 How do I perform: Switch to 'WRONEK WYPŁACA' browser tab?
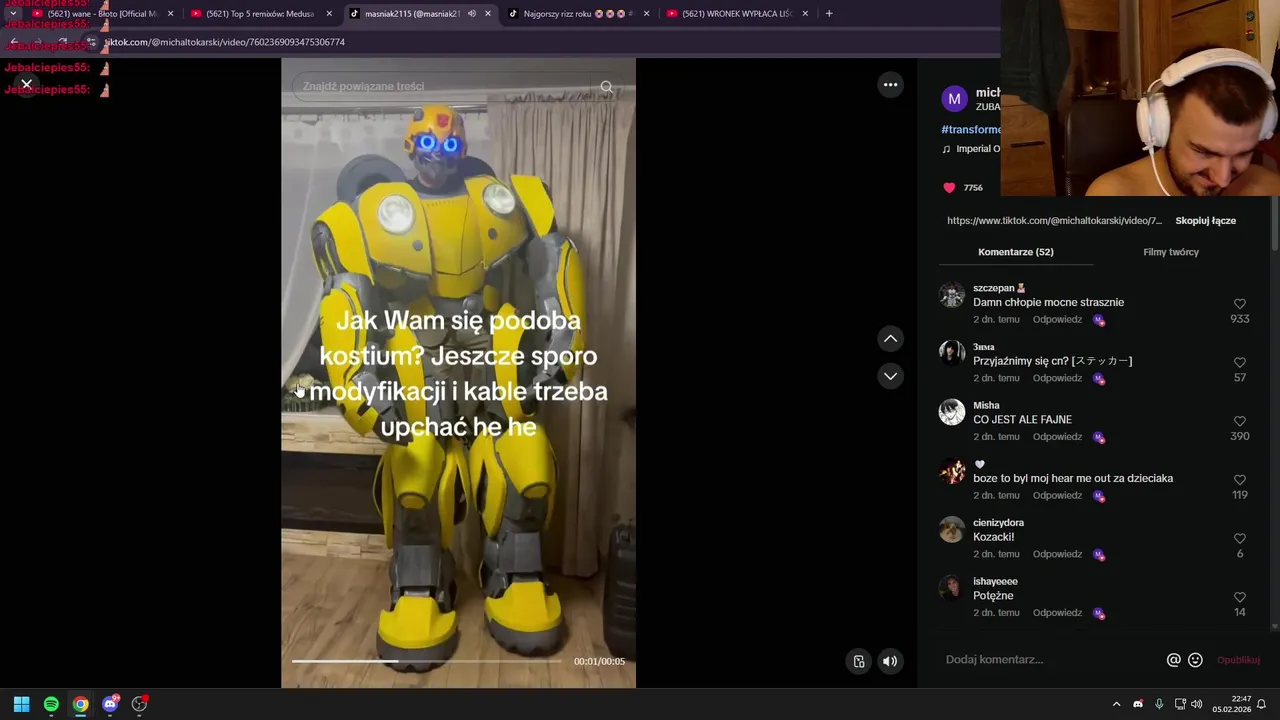click(737, 14)
